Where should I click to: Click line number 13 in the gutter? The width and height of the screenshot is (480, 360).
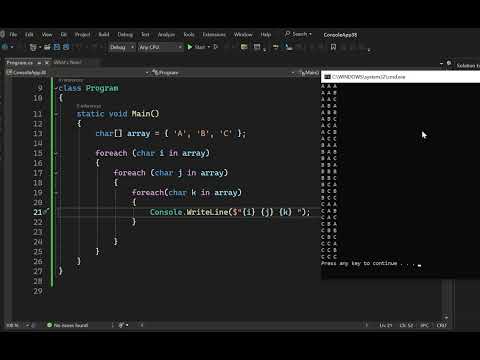tap(38, 134)
